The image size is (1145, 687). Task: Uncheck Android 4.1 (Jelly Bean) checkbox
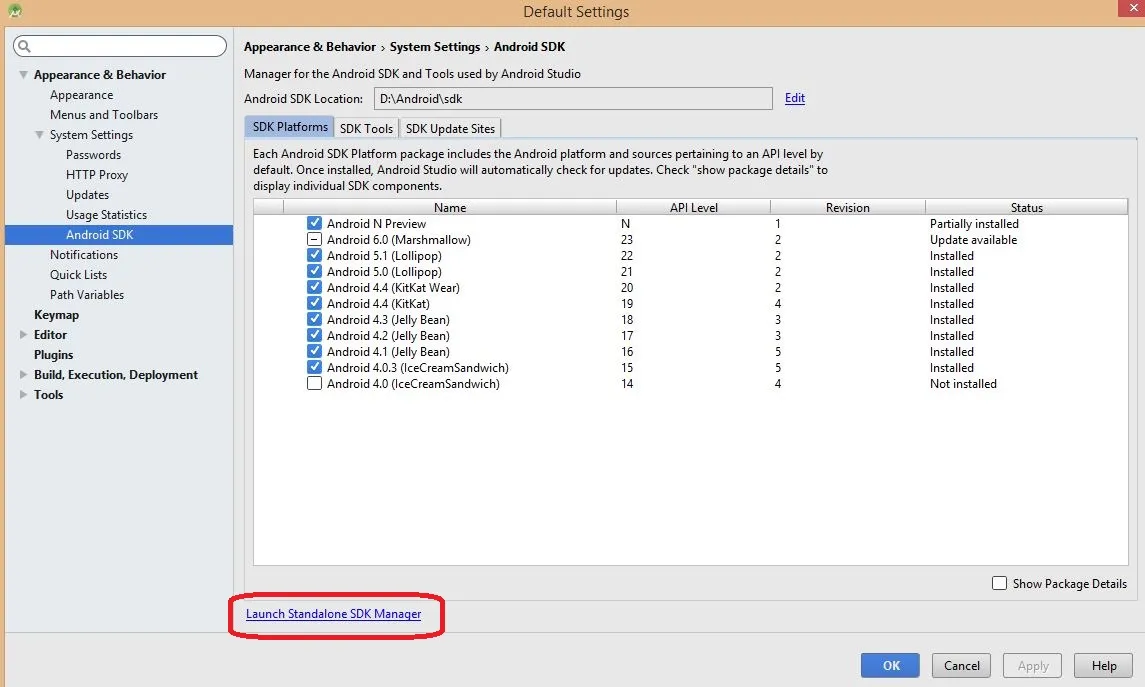tap(315, 352)
